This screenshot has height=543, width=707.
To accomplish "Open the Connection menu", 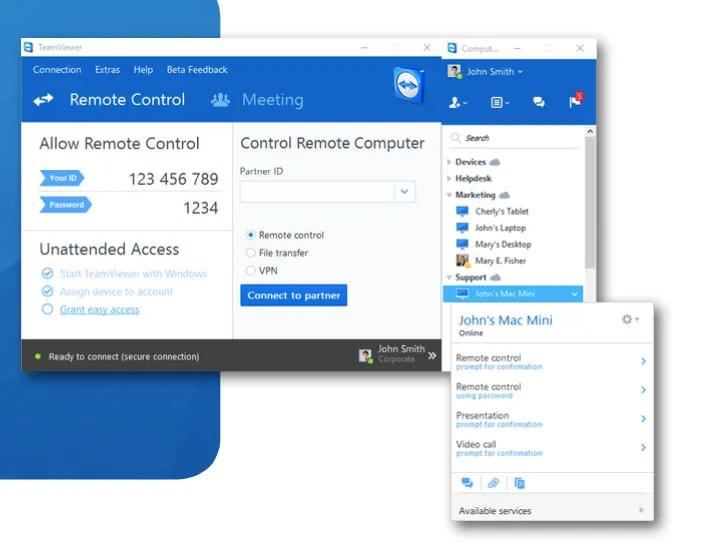I will [x=57, y=70].
